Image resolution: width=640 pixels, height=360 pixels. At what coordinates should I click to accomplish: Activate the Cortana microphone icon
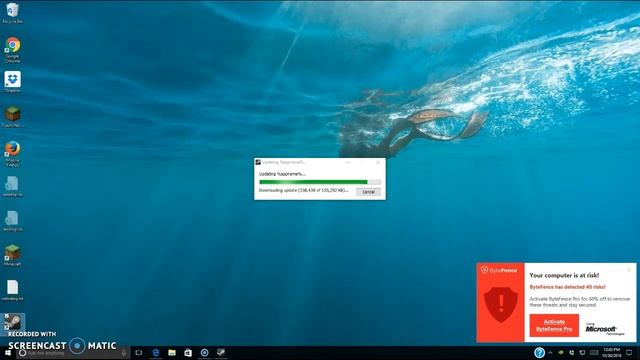tap(124, 353)
